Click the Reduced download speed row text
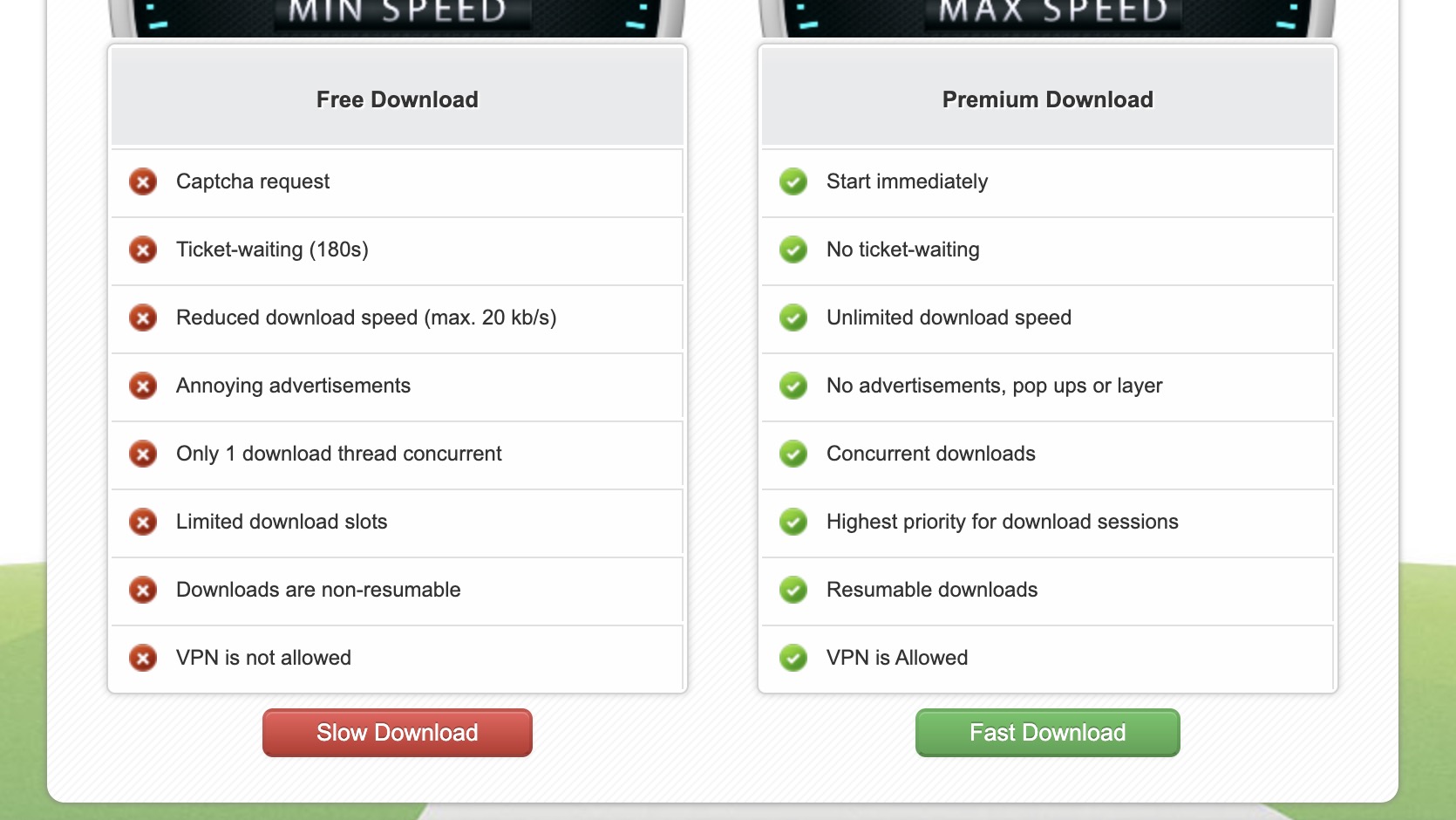1456x820 pixels. (366, 318)
